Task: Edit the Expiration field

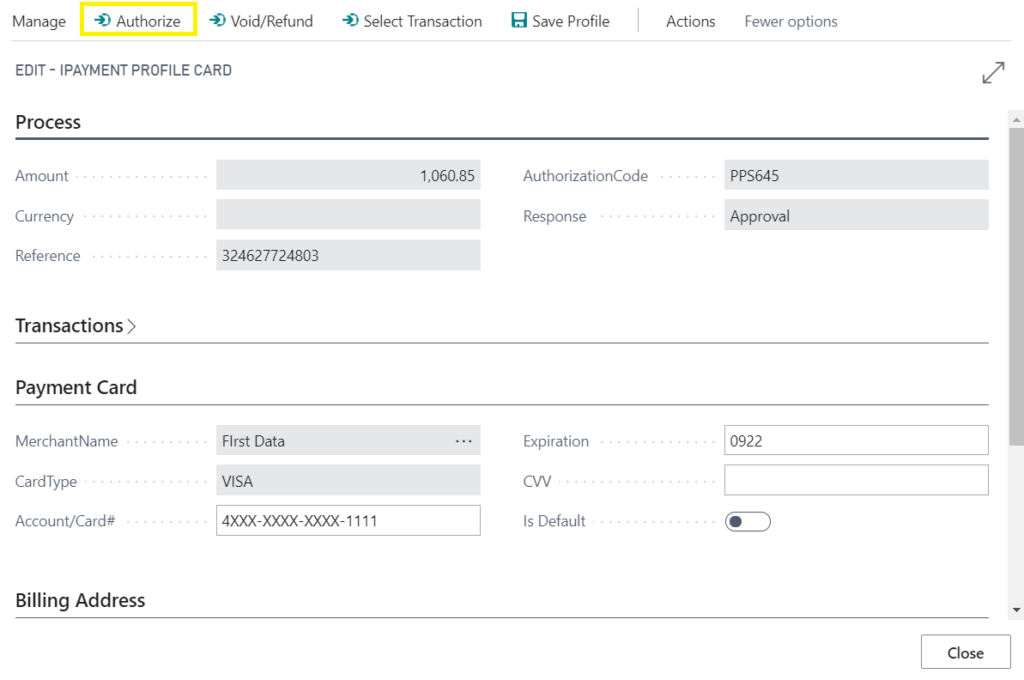Action: (x=855, y=440)
